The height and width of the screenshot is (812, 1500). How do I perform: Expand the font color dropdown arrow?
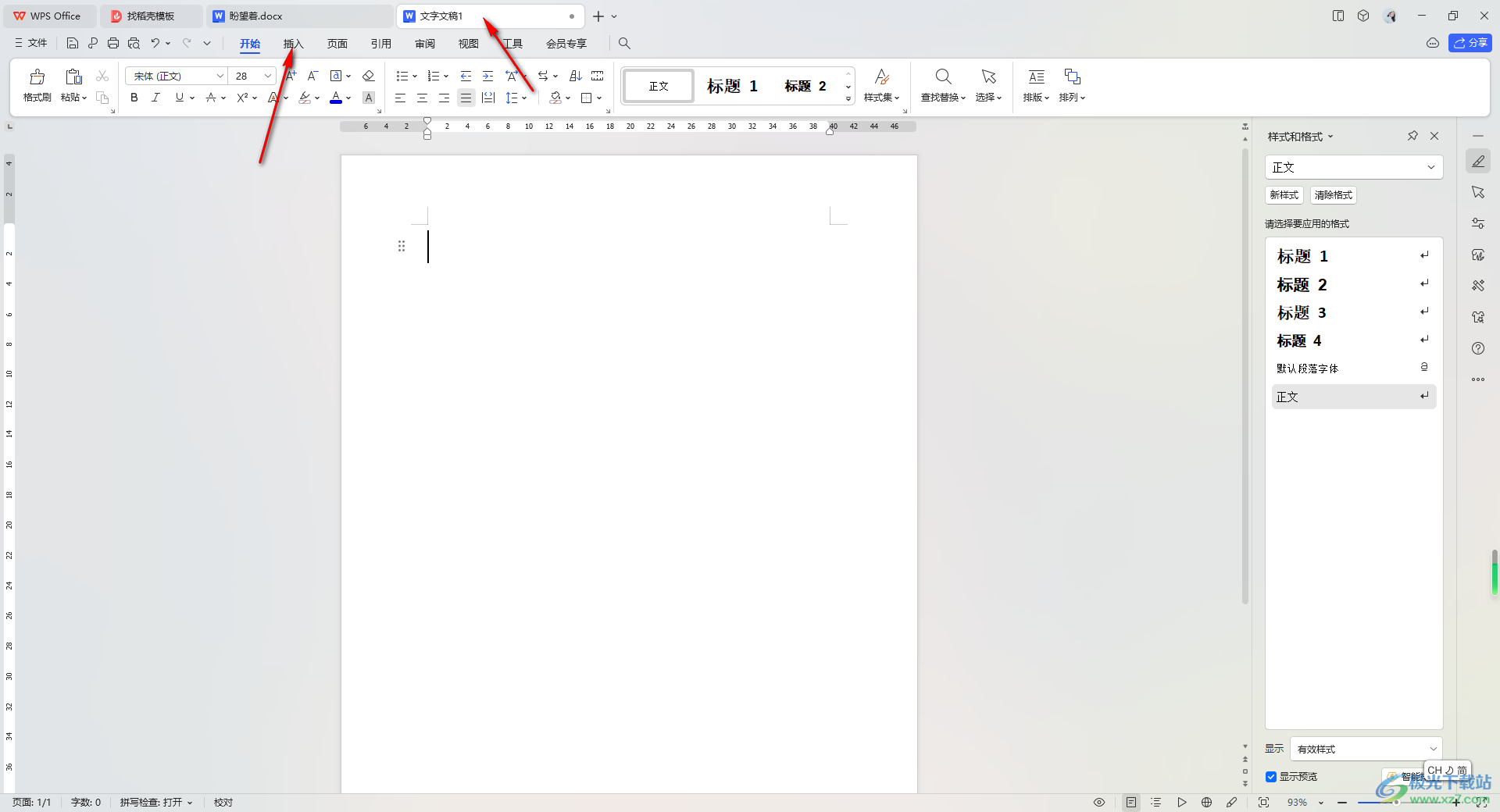pyautogui.click(x=348, y=98)
